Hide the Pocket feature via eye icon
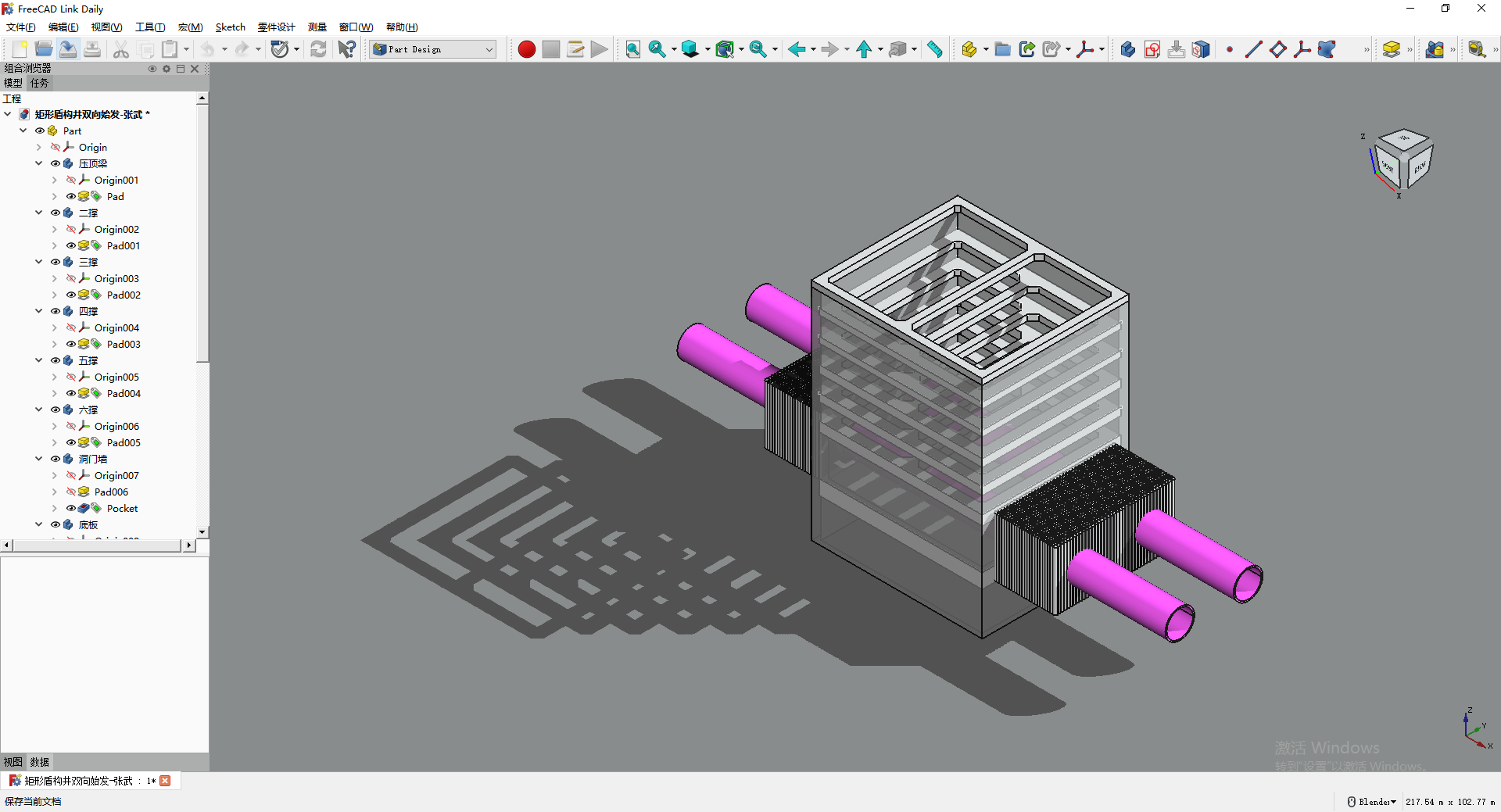This screenshot has width=1501, height=812. coord(71,508)
